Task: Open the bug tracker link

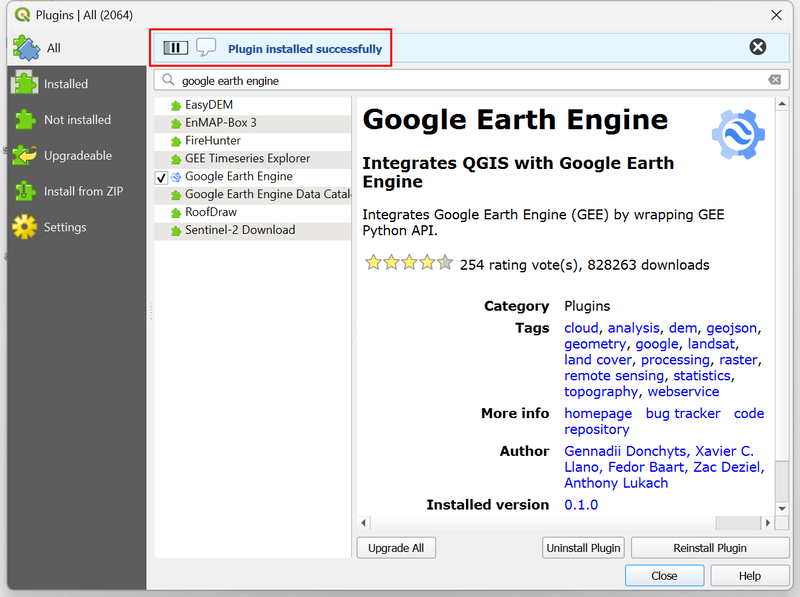Action: (683, 414)
